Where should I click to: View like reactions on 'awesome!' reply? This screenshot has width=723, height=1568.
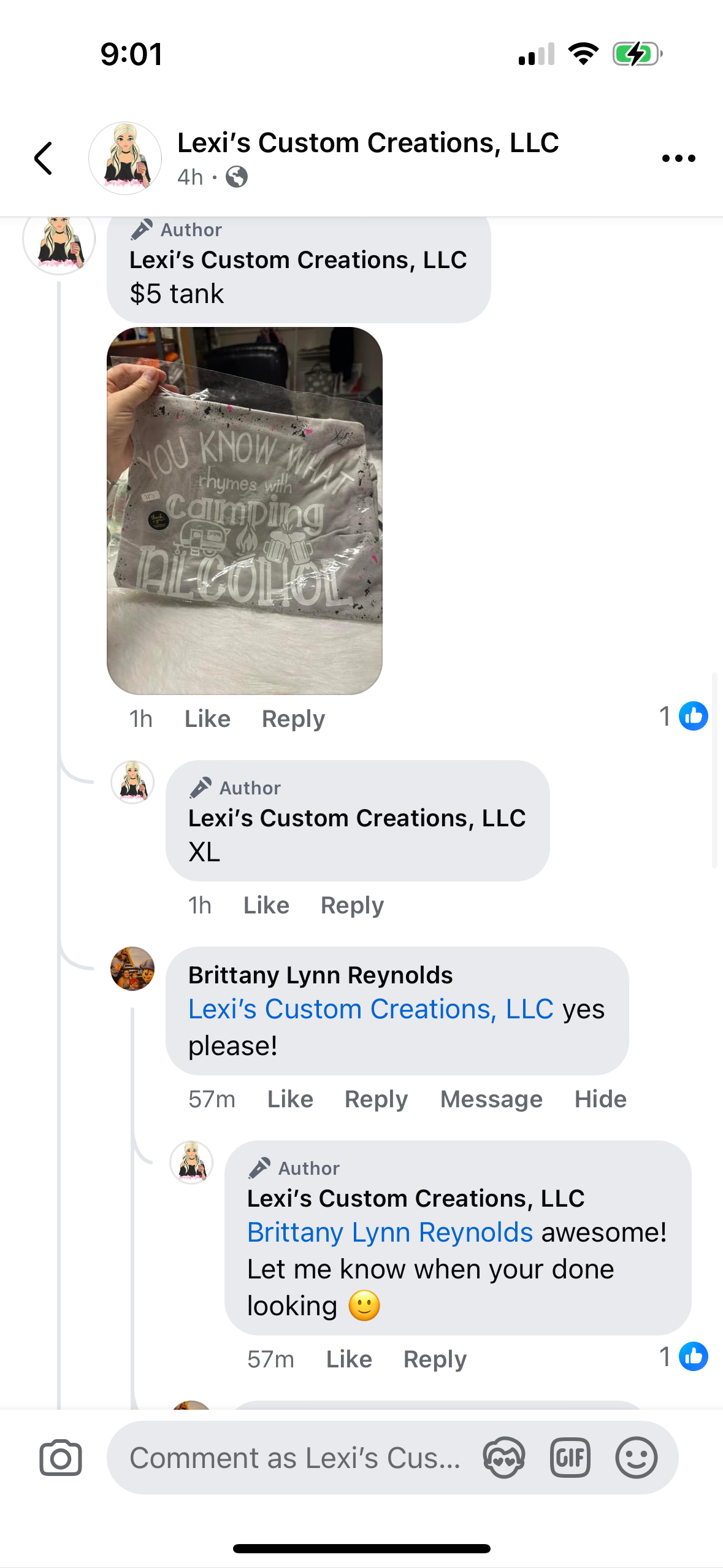(683, 1356)
